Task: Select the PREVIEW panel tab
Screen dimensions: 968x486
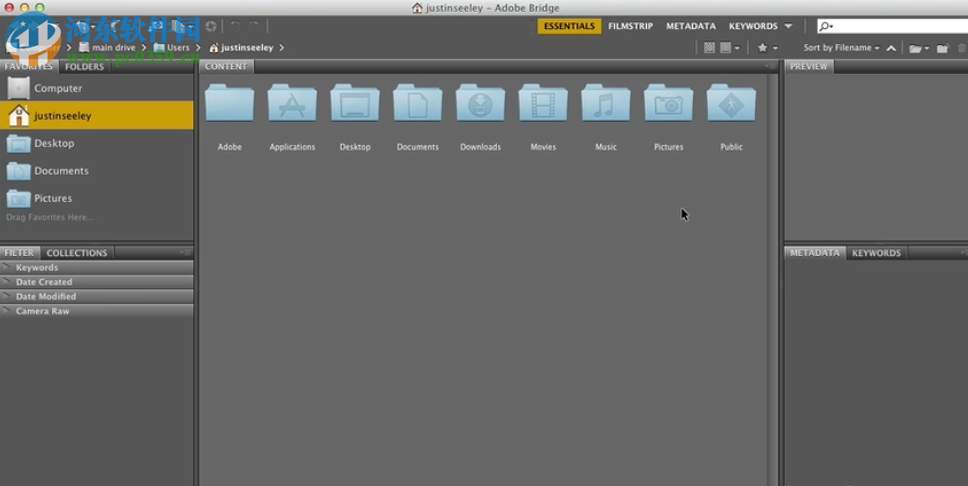Action: [809, 67]
